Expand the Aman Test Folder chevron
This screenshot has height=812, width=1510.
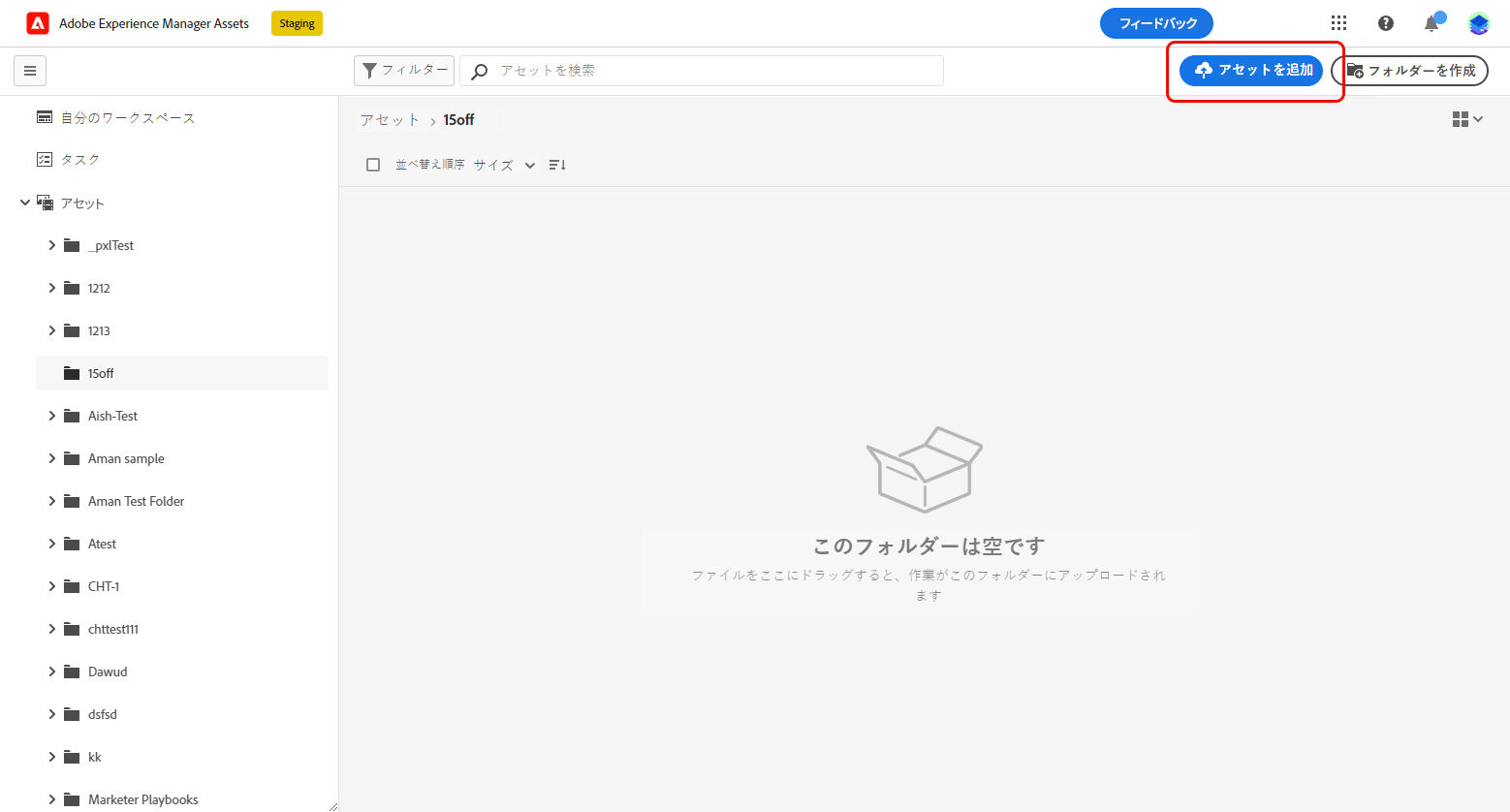52,501
